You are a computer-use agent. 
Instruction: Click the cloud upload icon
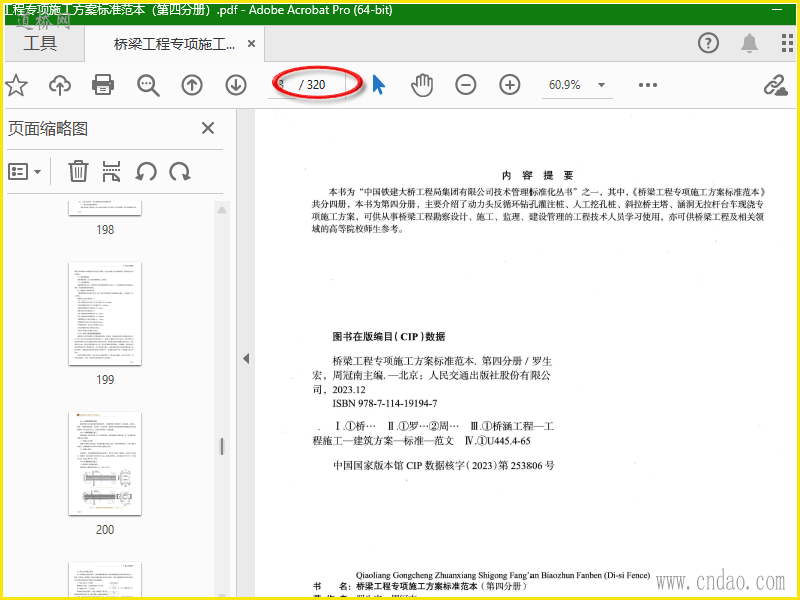(x=60, y=85)
